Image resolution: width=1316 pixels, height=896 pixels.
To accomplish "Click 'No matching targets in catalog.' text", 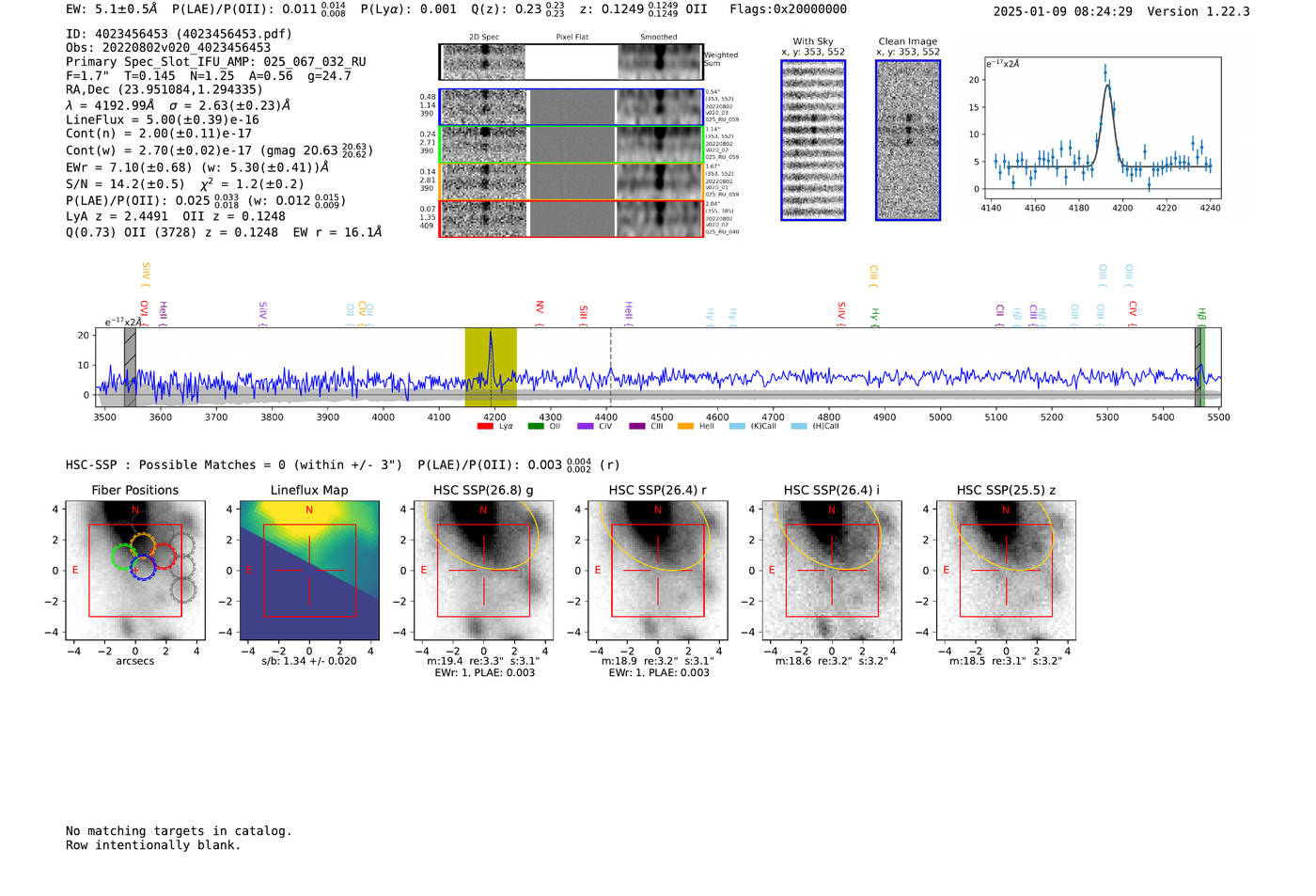I will pos(179,831).
